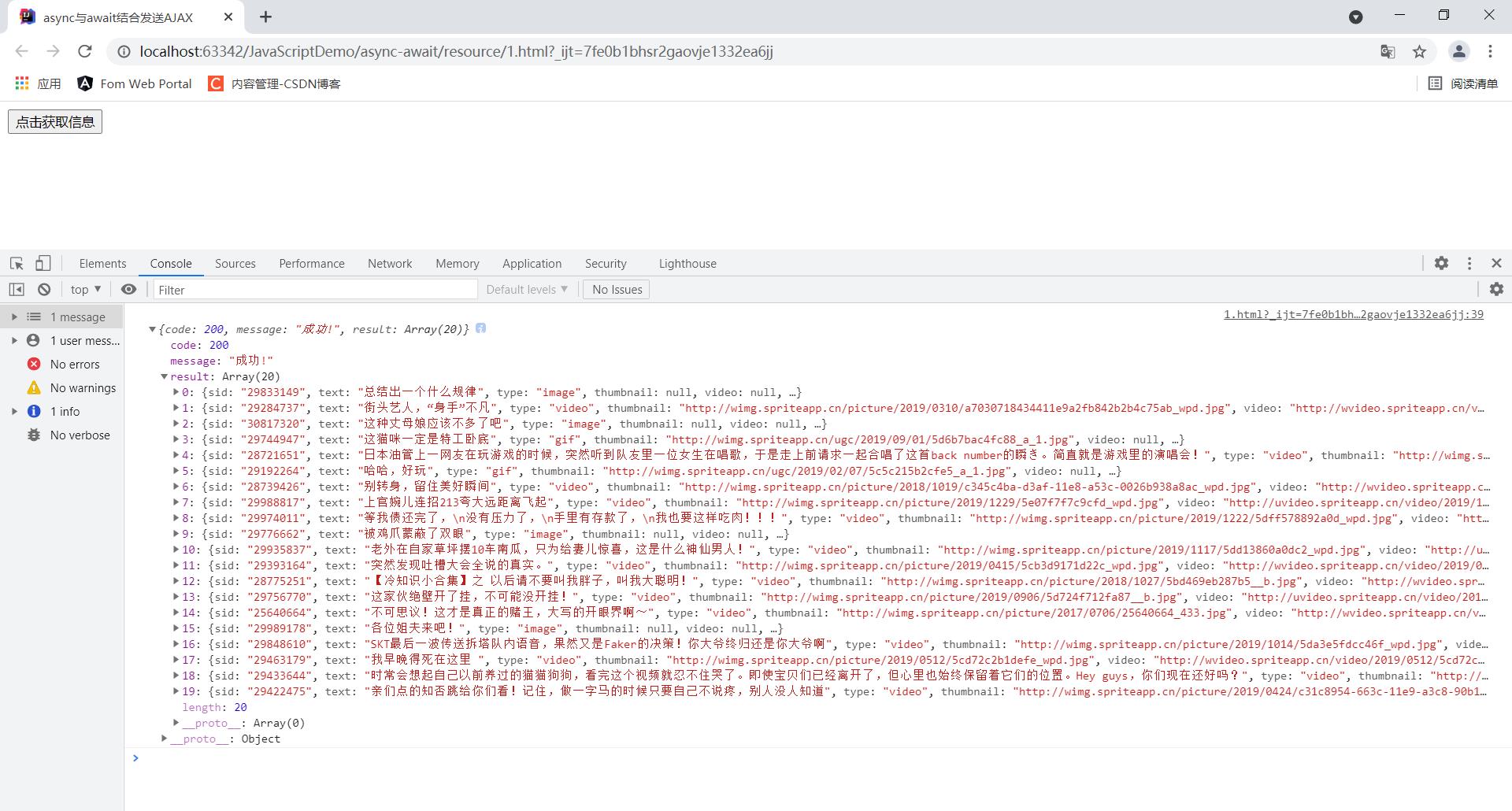
Task: Click the translate page icon
Action: pyautogui.click(x=1388, y=51)
